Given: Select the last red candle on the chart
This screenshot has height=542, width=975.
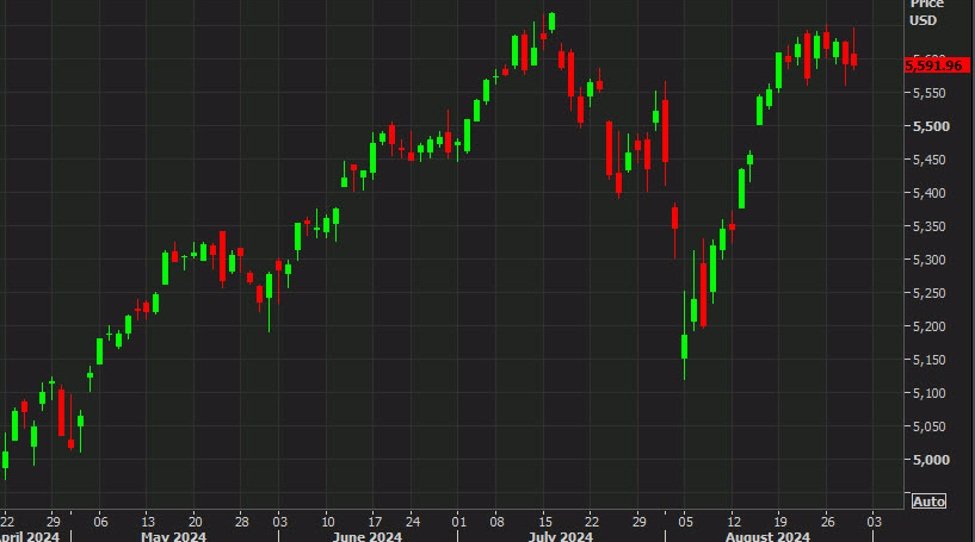Looking at the screenshot, I should click(853, 60).
